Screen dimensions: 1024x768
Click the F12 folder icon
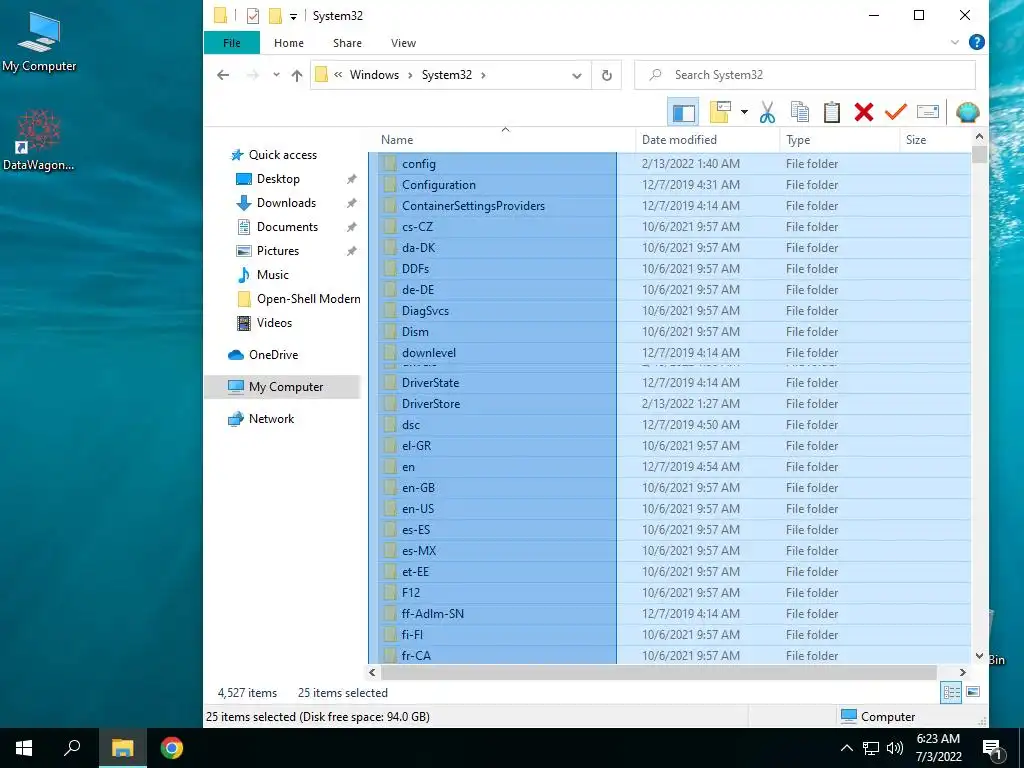click(x=390, y=593)
